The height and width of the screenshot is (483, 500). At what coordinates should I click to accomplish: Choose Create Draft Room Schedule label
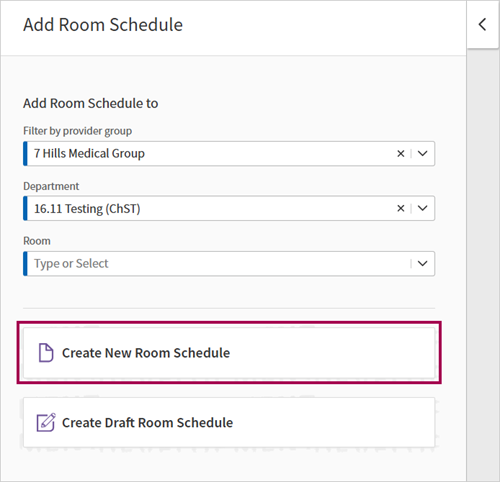click(x=147, y=423)
